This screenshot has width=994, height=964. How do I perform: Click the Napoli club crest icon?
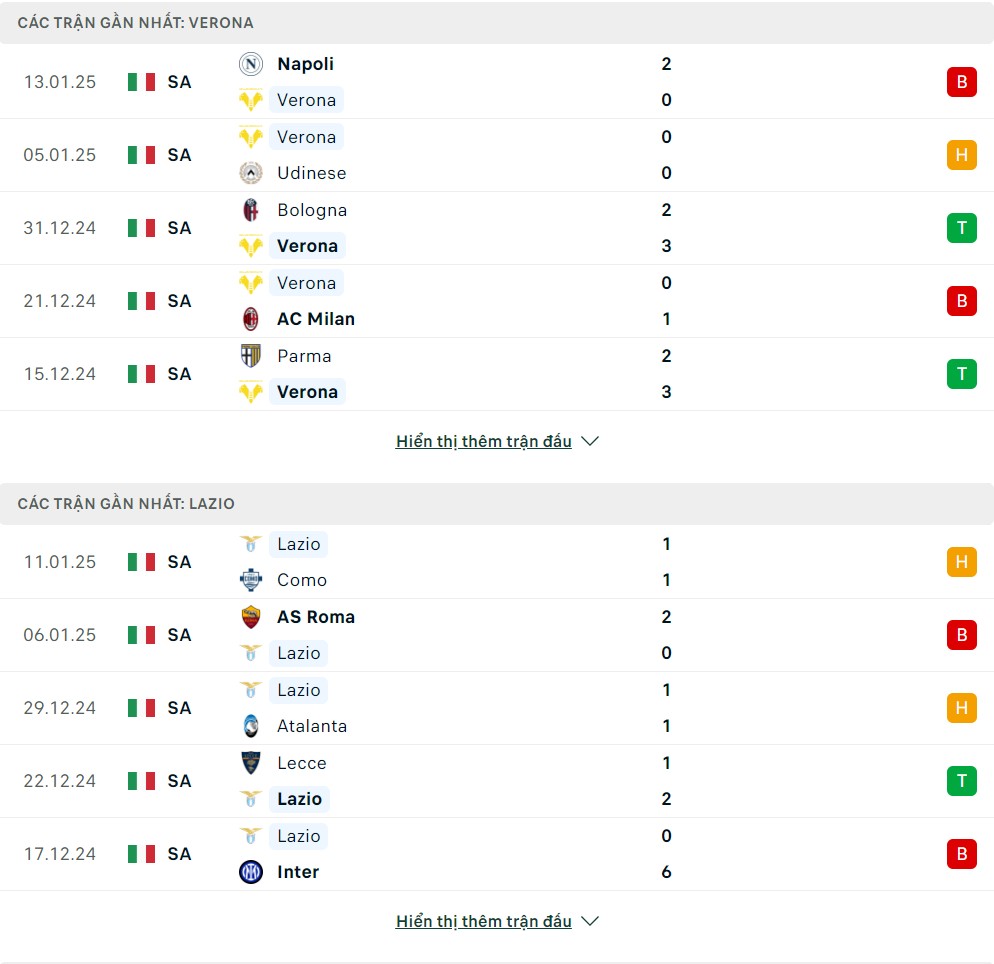pyautogui.click(x=251, y=64)
